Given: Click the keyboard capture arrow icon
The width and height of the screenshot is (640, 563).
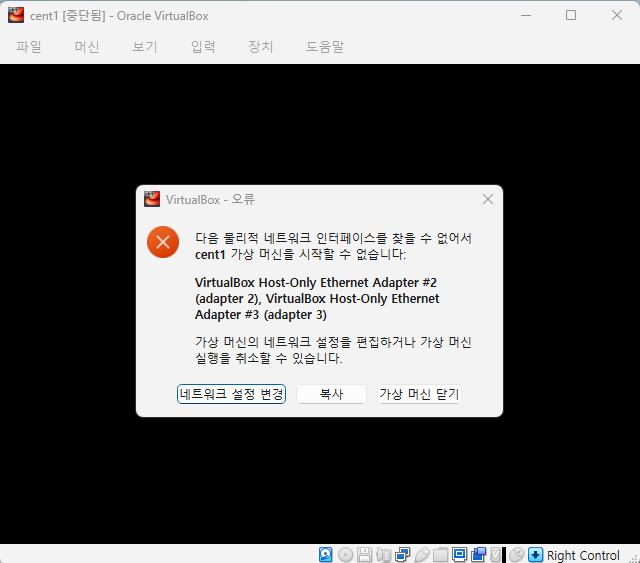Looking at the screenshot, I should click(x=536, y=555).
